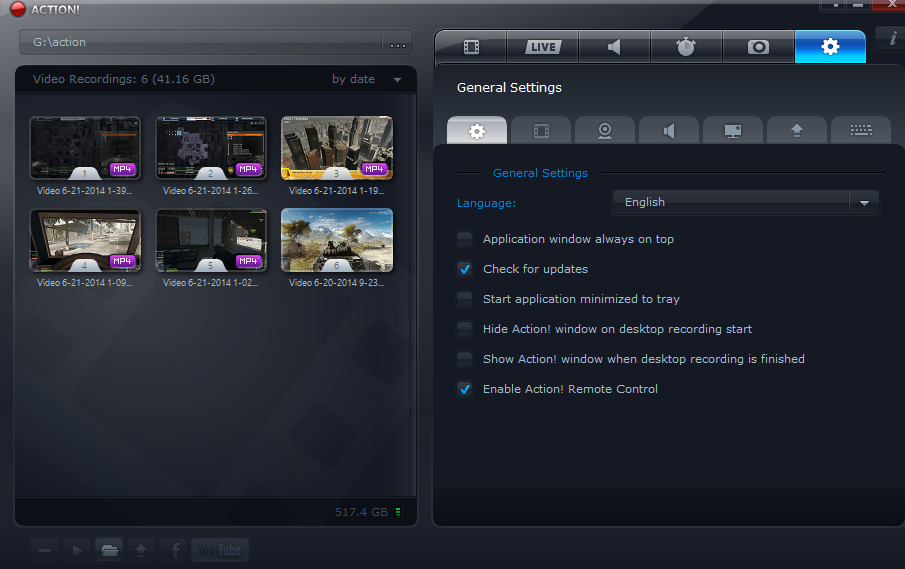905x569 pixels.
Task: Open the upload/export arrow settings sub-tab
Action: 797,131
